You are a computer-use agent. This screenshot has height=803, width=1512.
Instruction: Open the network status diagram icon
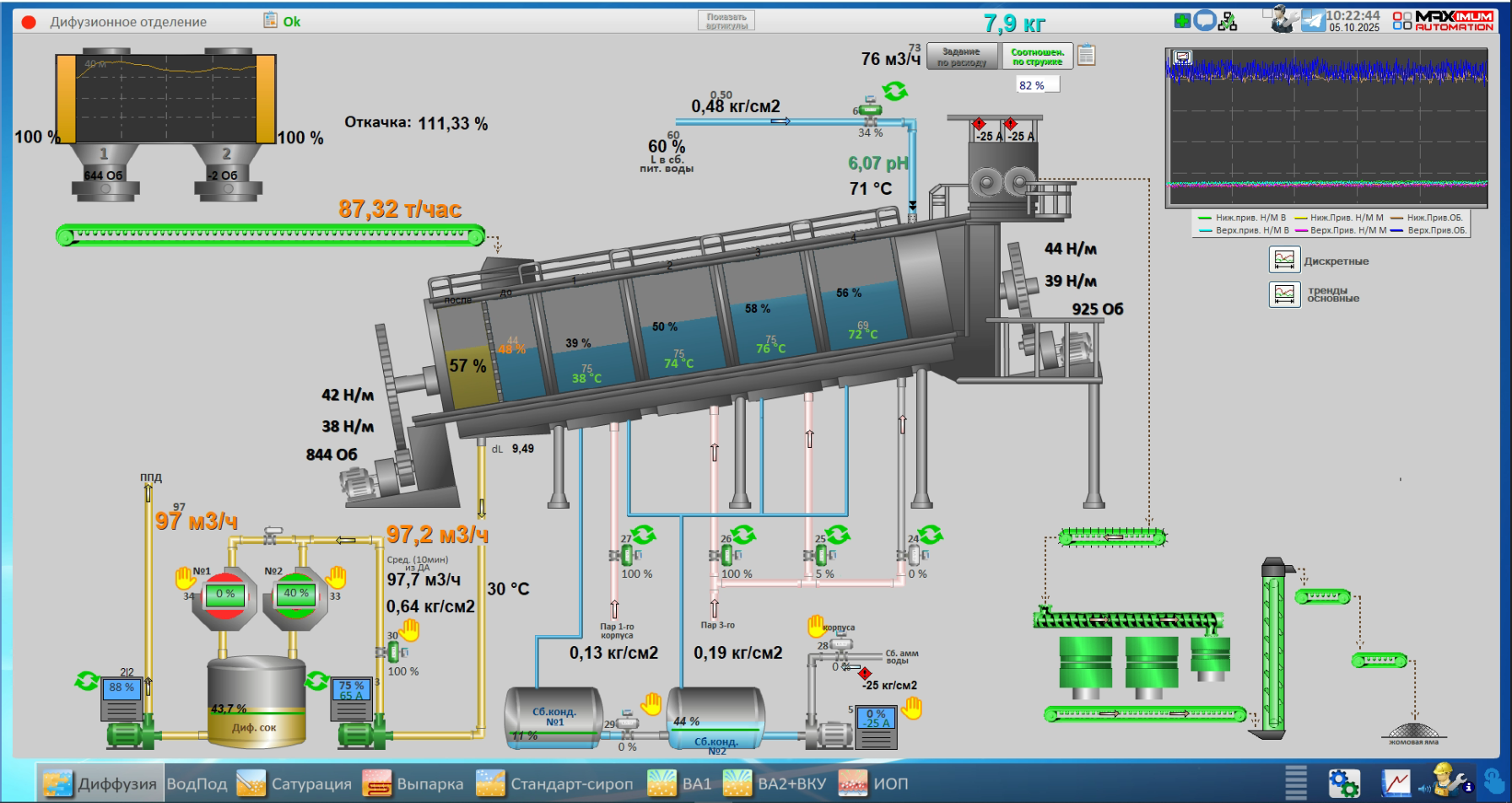point(1228,21)
